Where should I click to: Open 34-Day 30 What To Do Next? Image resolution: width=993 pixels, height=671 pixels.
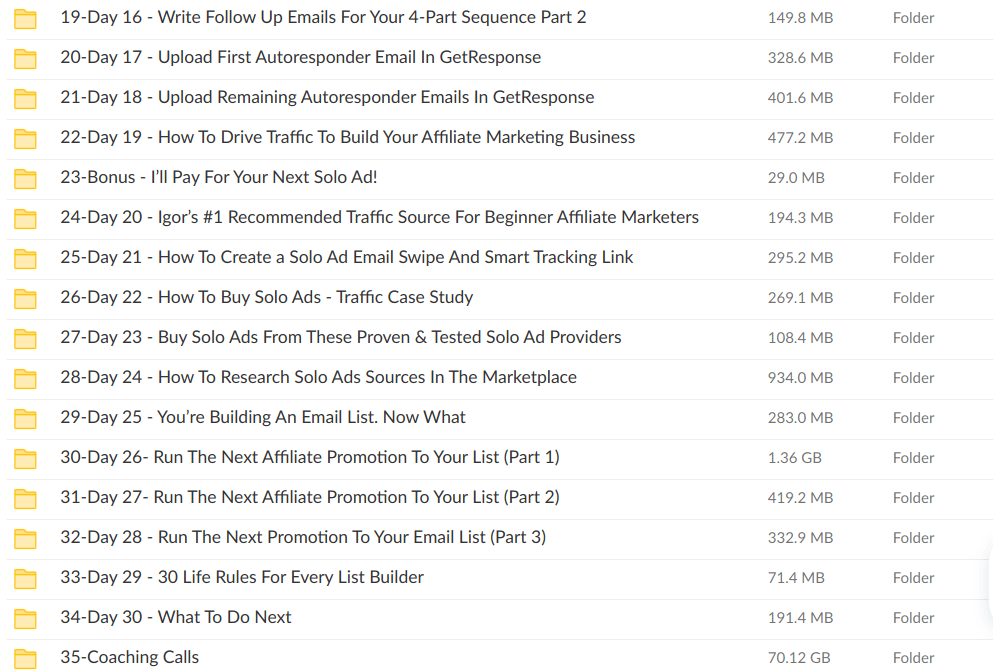tap(175, 617)
